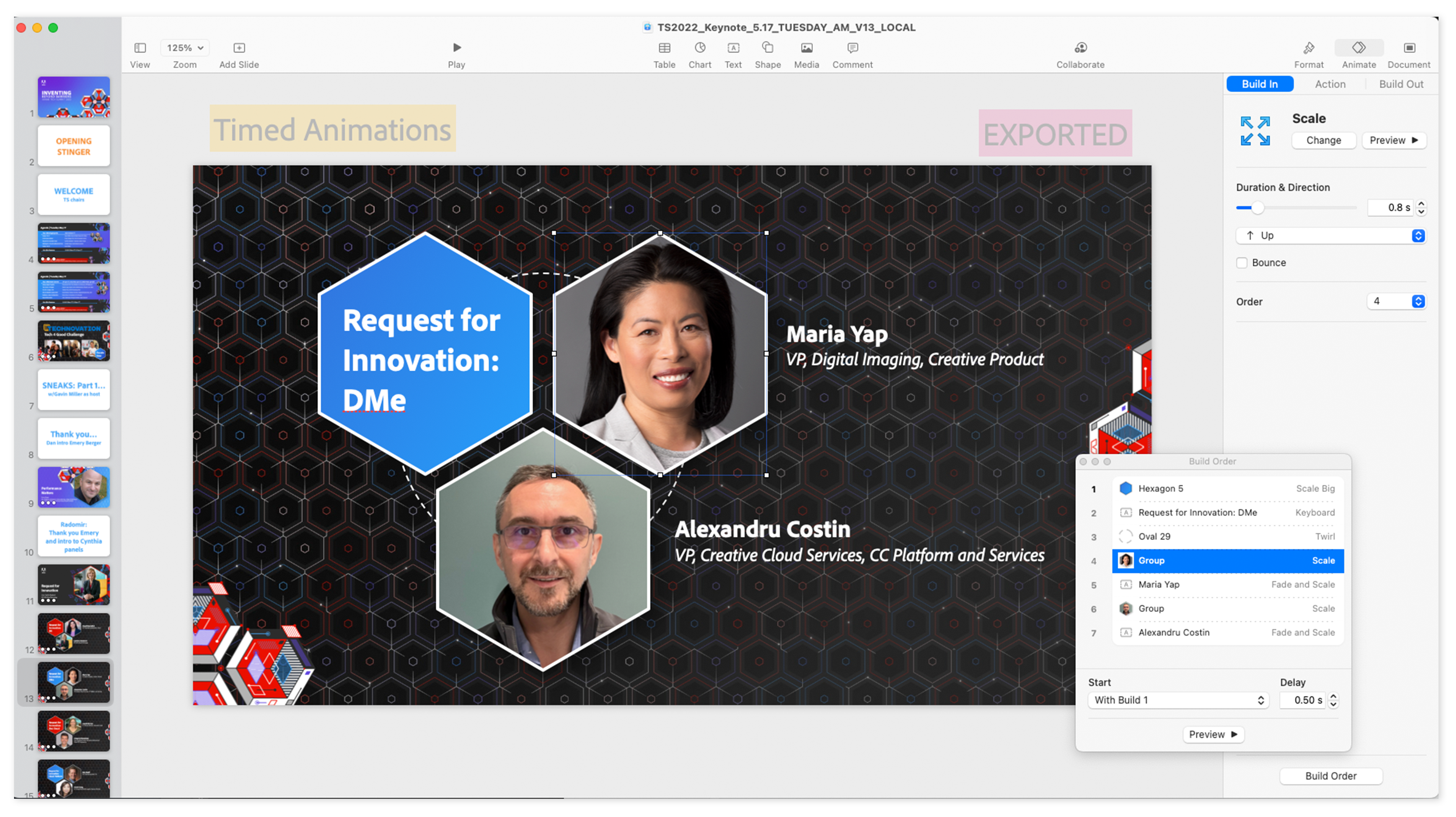
Task: Select build 1 Hexagon 5 Scale Big row
Action: coord(1227,489)
